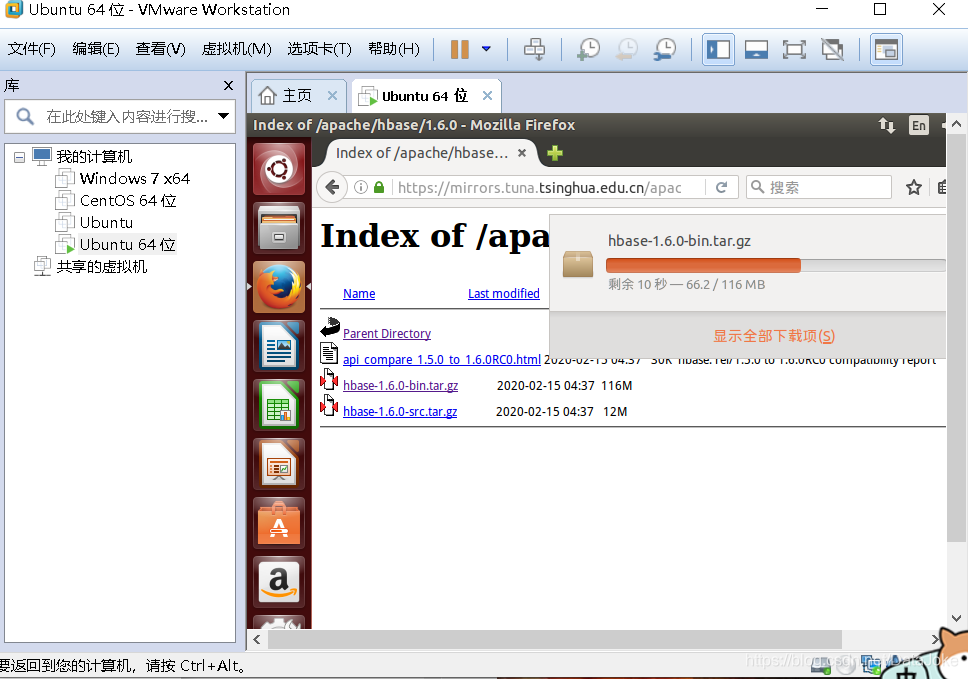The height and width of the screenshot is (679, 968).
Task: Click the horizontal scrollbar of the VM view
Action: click(554, 639)
